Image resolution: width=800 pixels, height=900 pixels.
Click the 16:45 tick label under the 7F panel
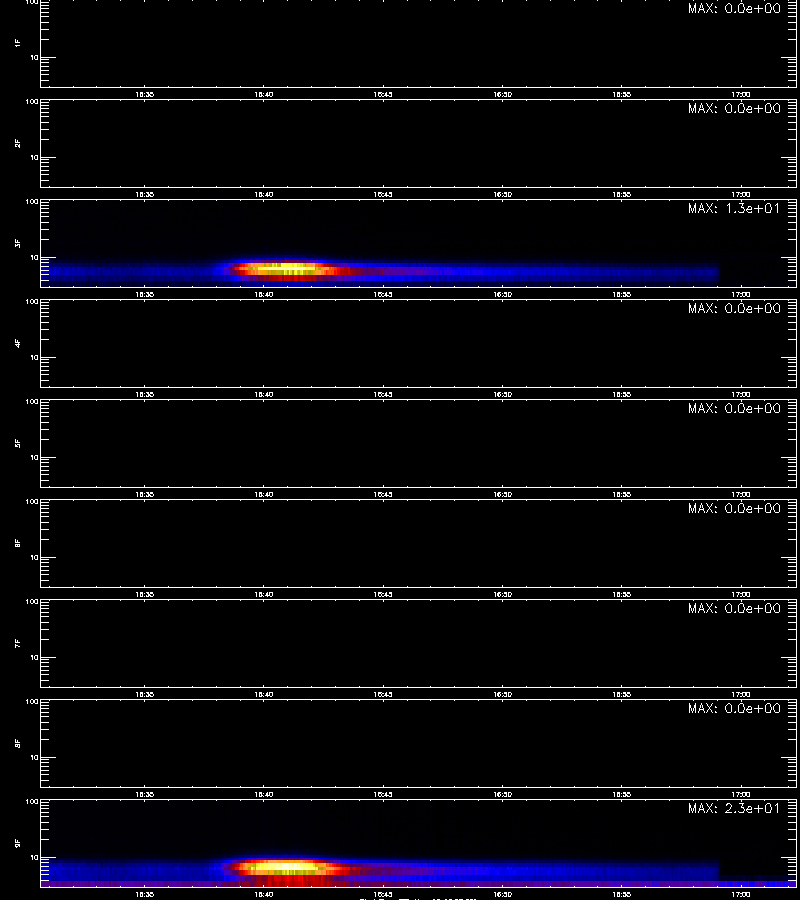(x=383, y=695)
